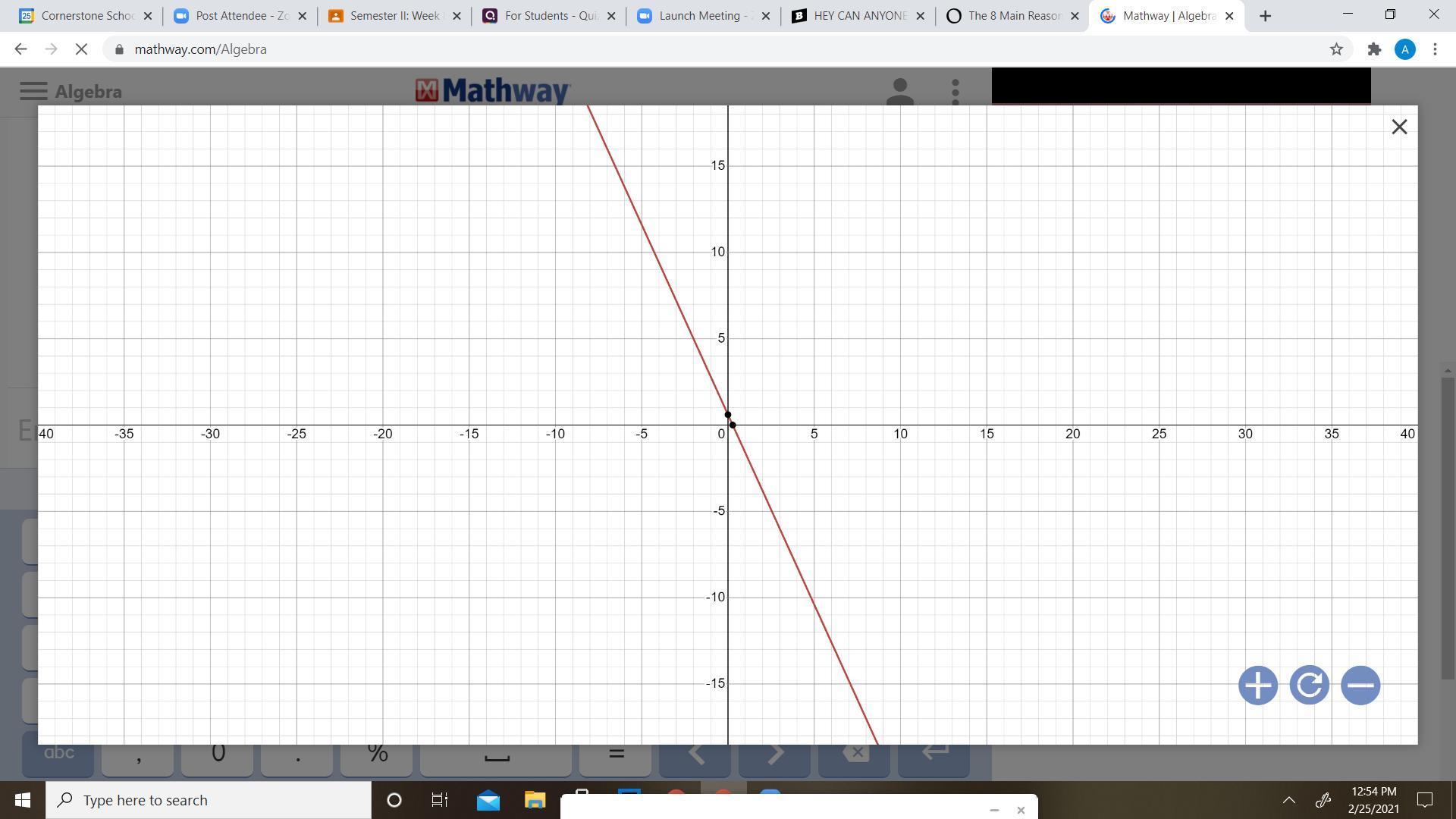This screenshot has height=819, width=1456.
Task: Open the Mathway three-dot options menu
Action: pyautogui.click(x=955, y=92)
